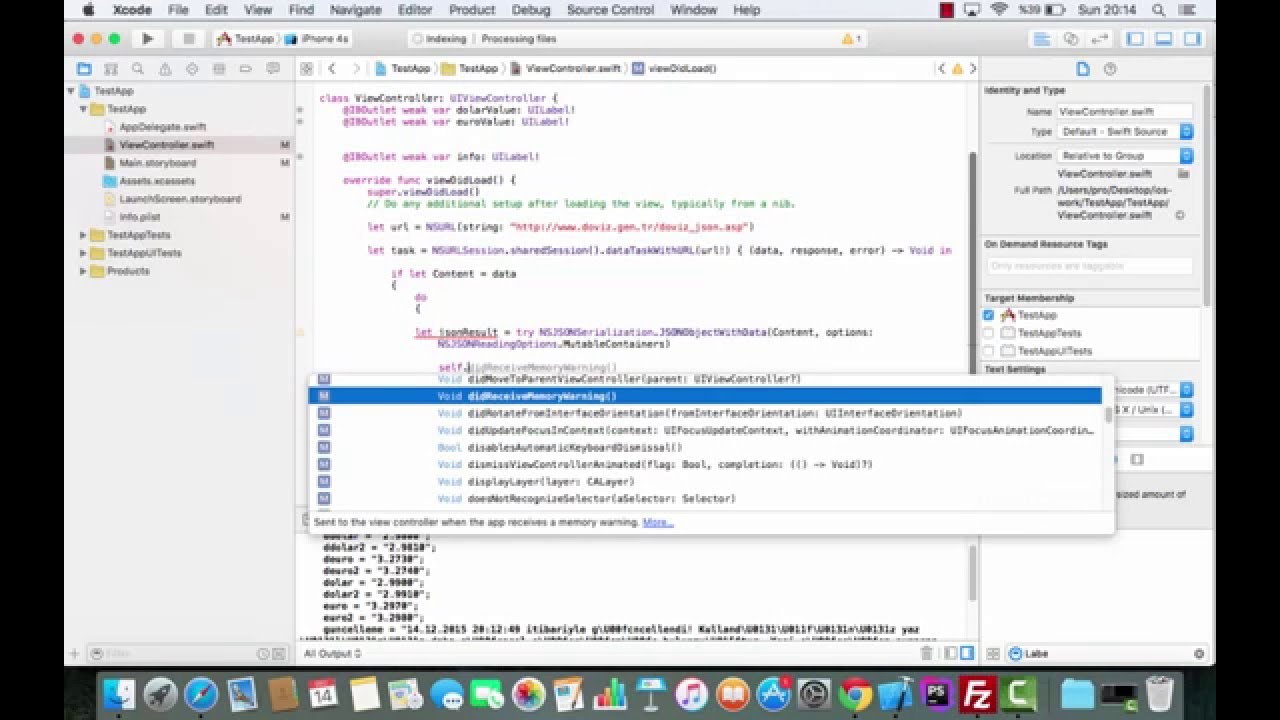
Task: Open Safari from the Dock
Action: (x=200, y=693)
